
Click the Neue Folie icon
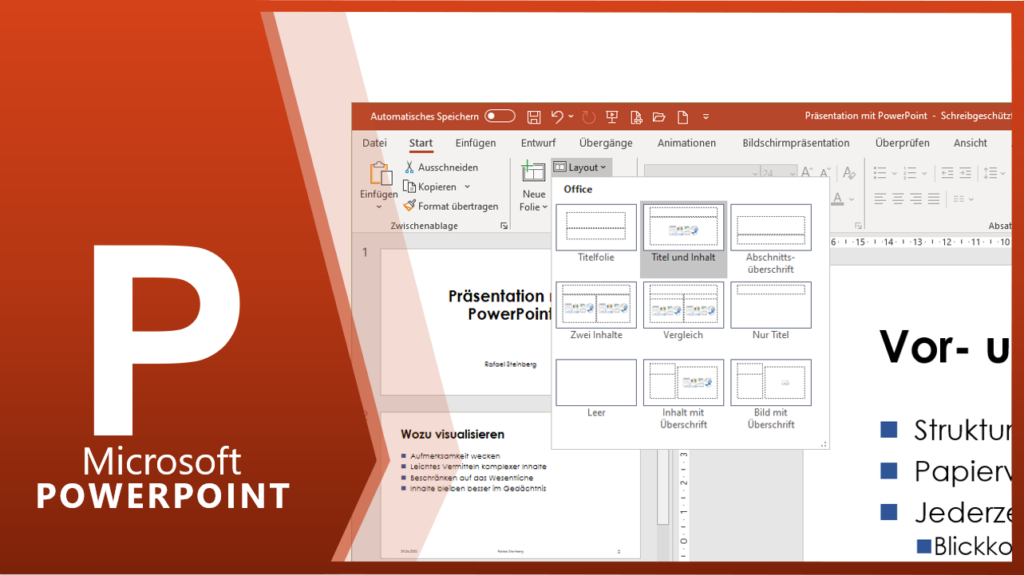(x=533, y=172)
